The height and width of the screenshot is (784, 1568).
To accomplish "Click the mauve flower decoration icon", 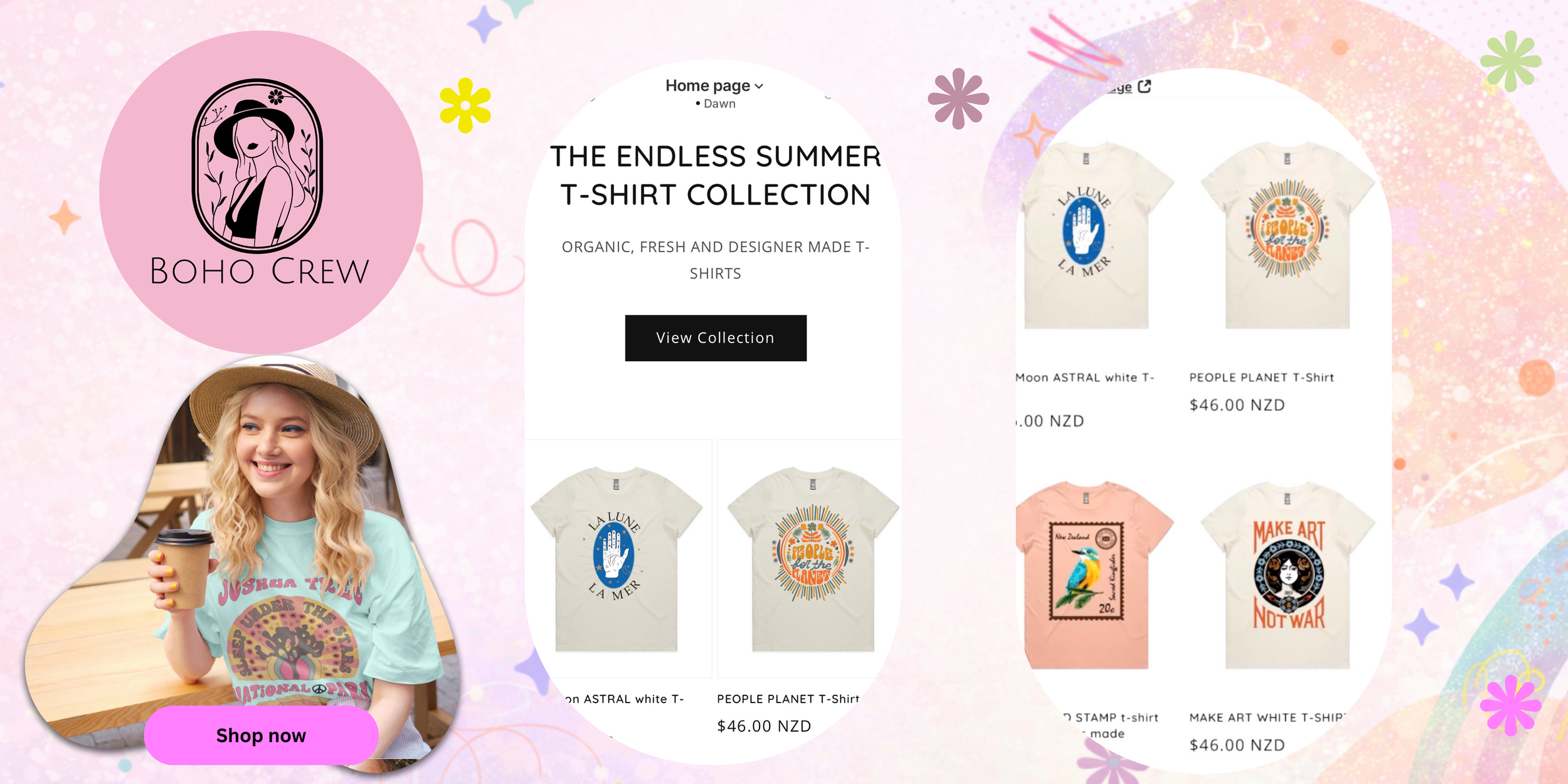I will [958, 98].
